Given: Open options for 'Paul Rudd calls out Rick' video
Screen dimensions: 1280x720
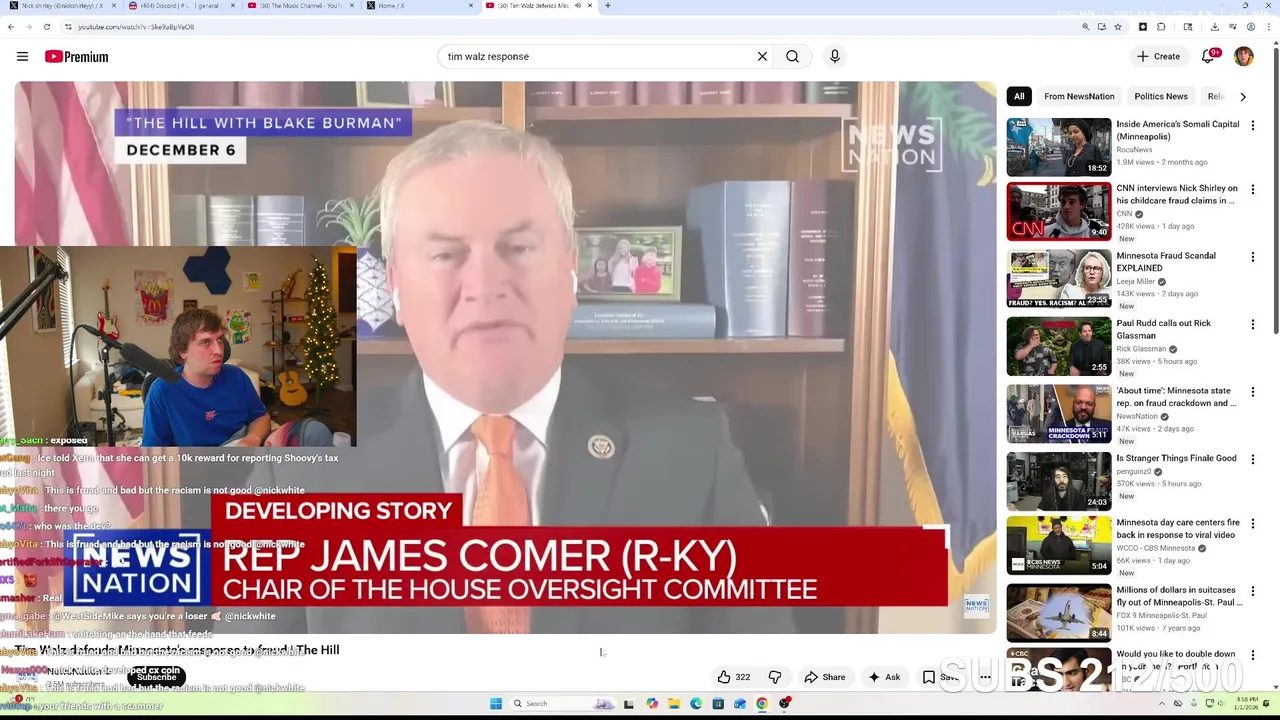Looking at the screenshot, I should 1253,324.
